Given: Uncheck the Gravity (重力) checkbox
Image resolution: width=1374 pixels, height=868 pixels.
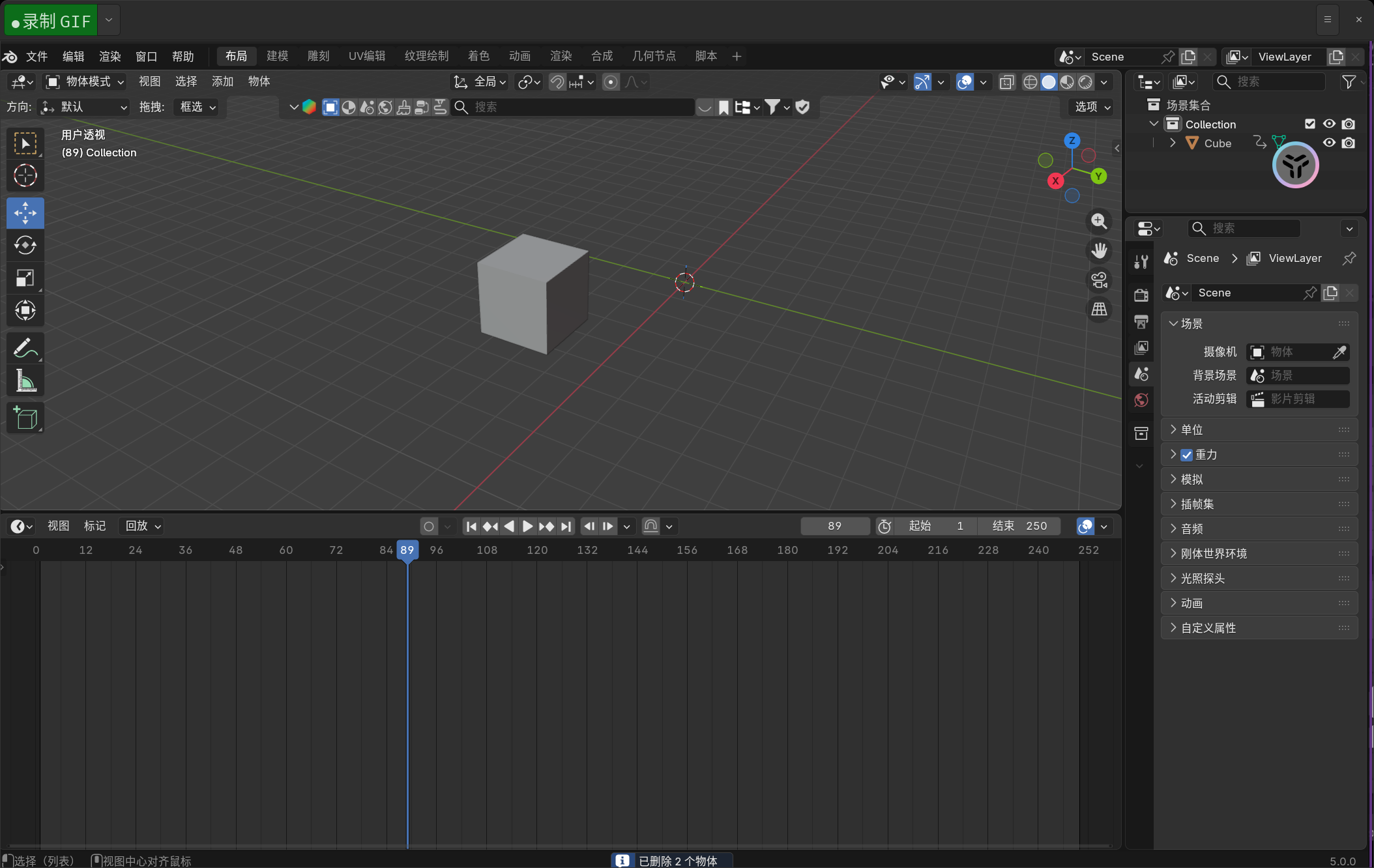Looking at the screenshot, I should tap(1186, 455).
